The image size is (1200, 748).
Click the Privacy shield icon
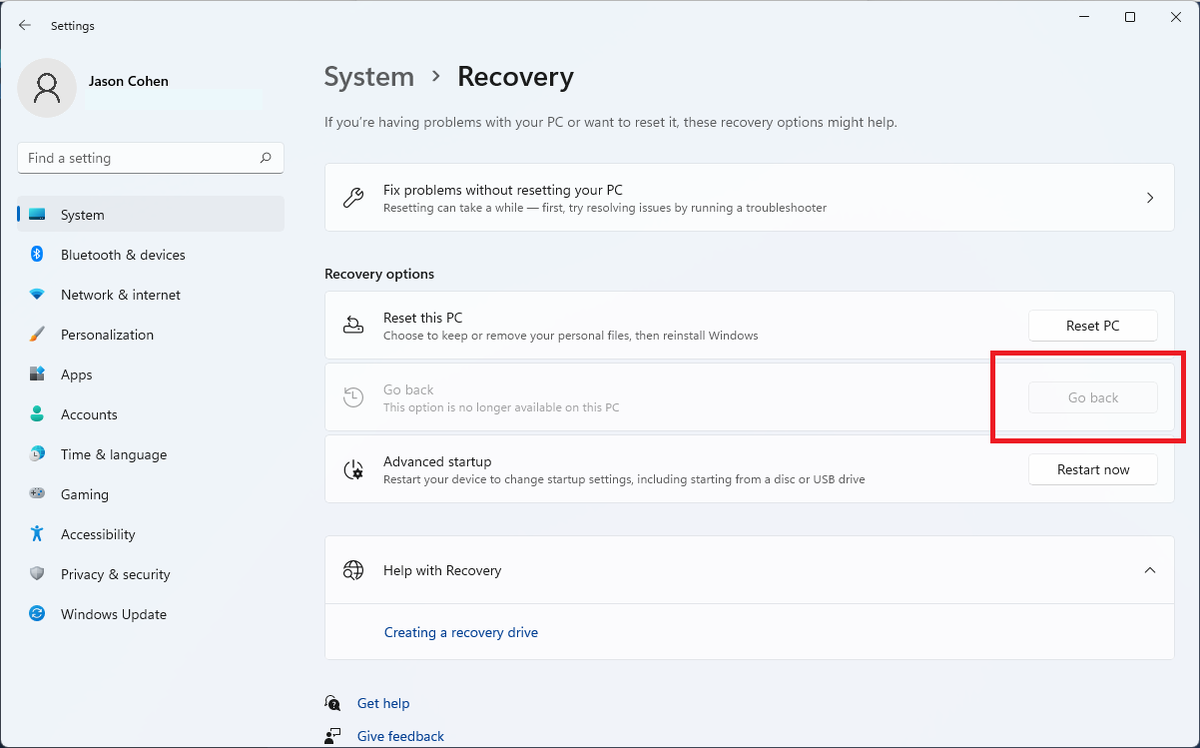37,574
